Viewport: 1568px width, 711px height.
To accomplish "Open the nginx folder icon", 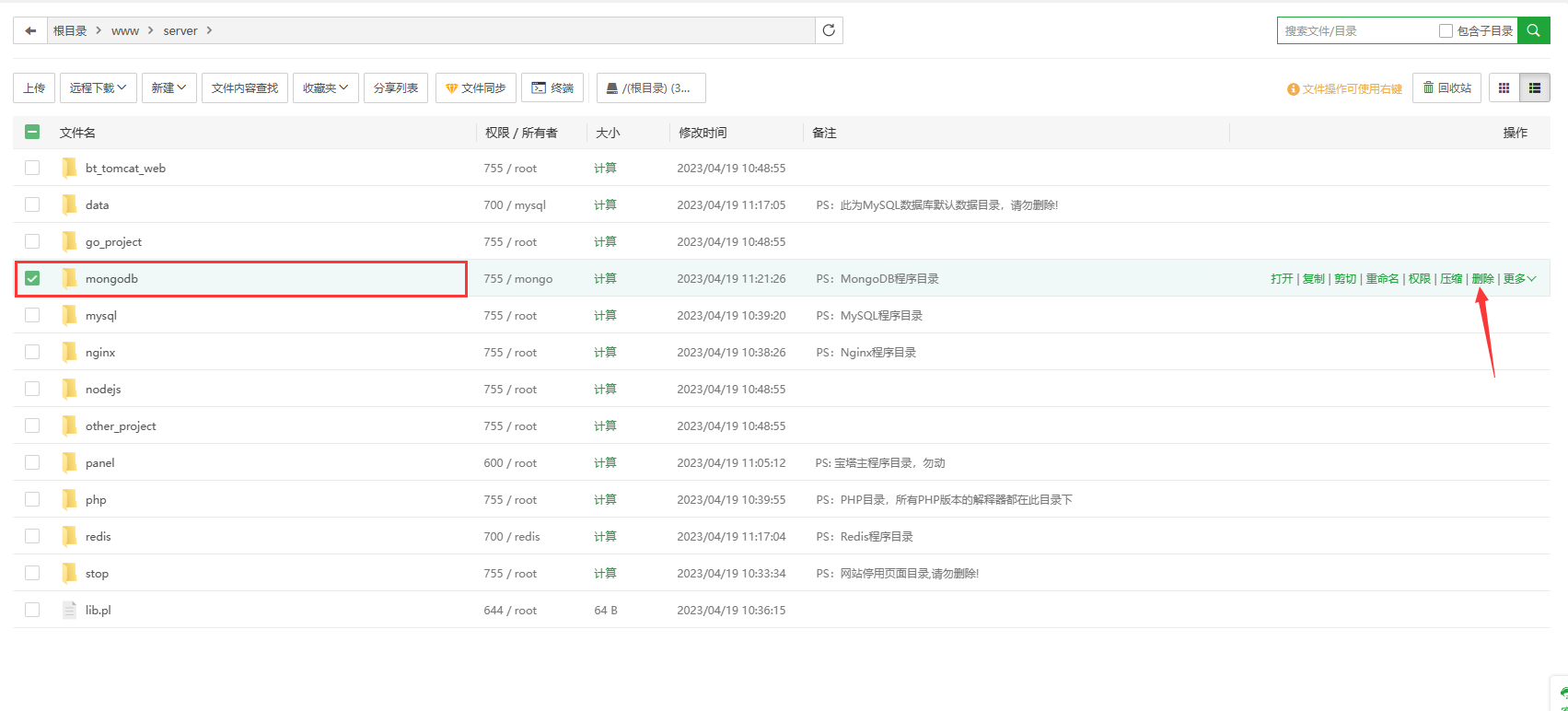I will (x=69, y=352).
